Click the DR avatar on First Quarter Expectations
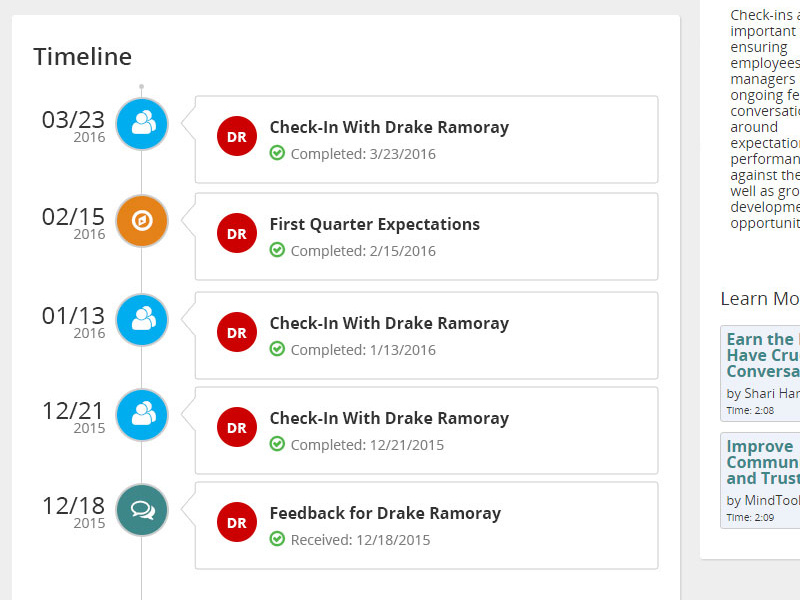The width and height of the screenshot is (800, 600). tap(237, 233)
